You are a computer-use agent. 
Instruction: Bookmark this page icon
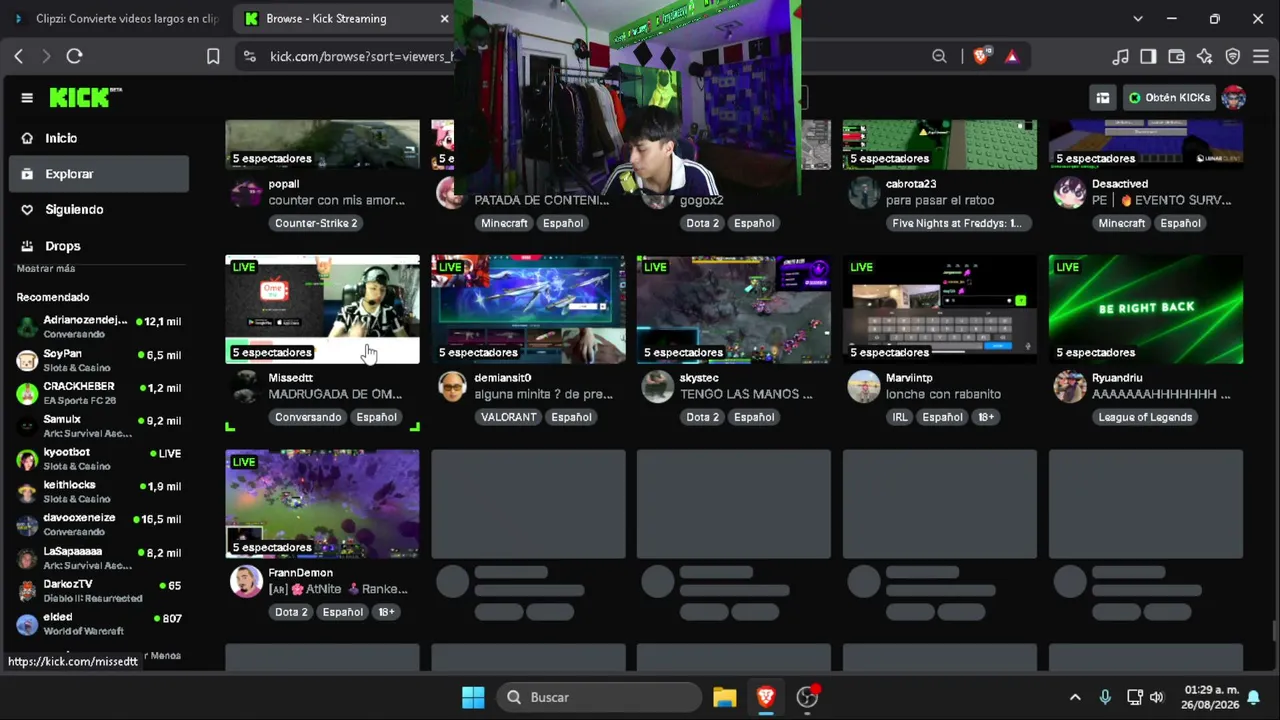213,57
